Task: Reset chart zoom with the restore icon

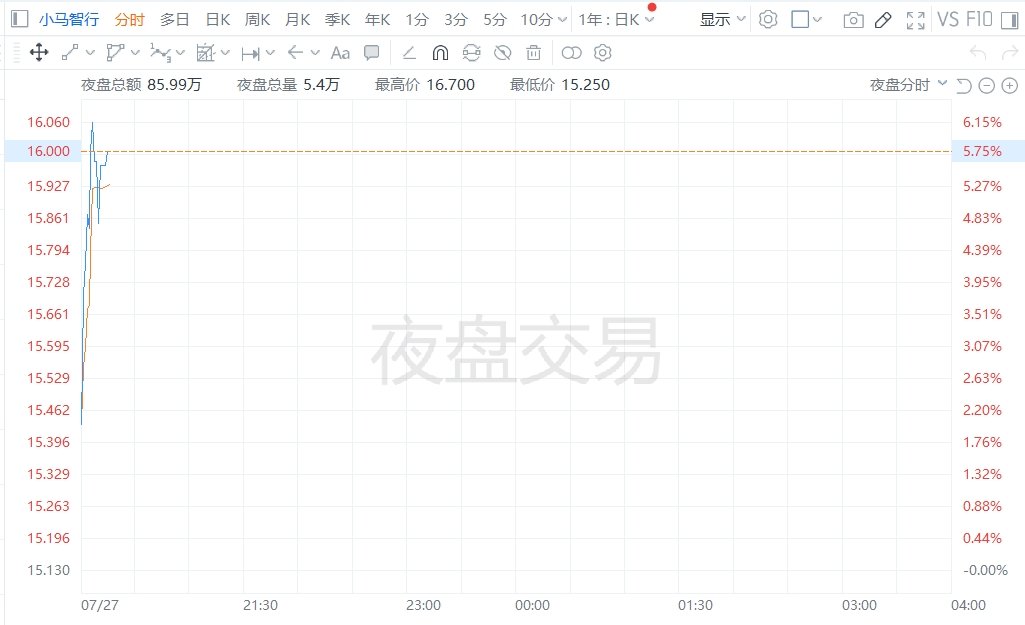Action: click(964, 86)
